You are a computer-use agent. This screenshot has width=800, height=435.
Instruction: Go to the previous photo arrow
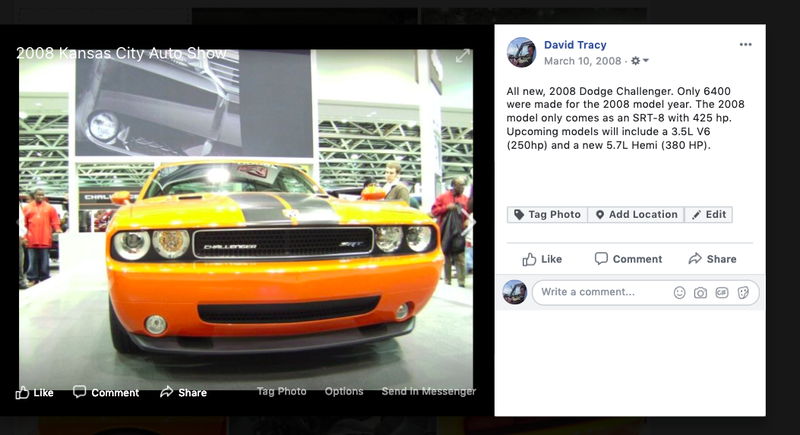point(20,221)
